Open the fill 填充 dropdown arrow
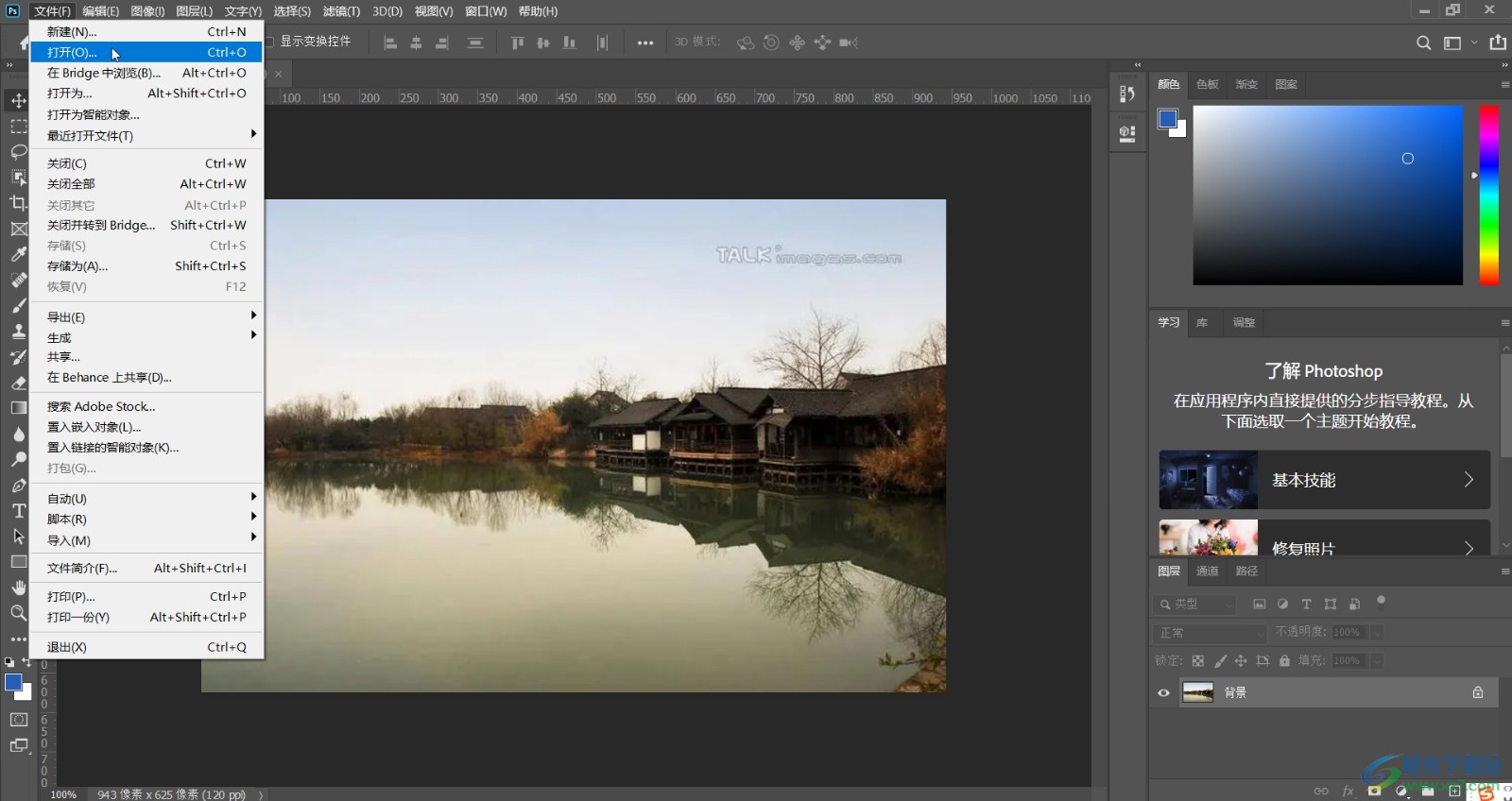1512x801 pixels. click(x=1377, y=661)
